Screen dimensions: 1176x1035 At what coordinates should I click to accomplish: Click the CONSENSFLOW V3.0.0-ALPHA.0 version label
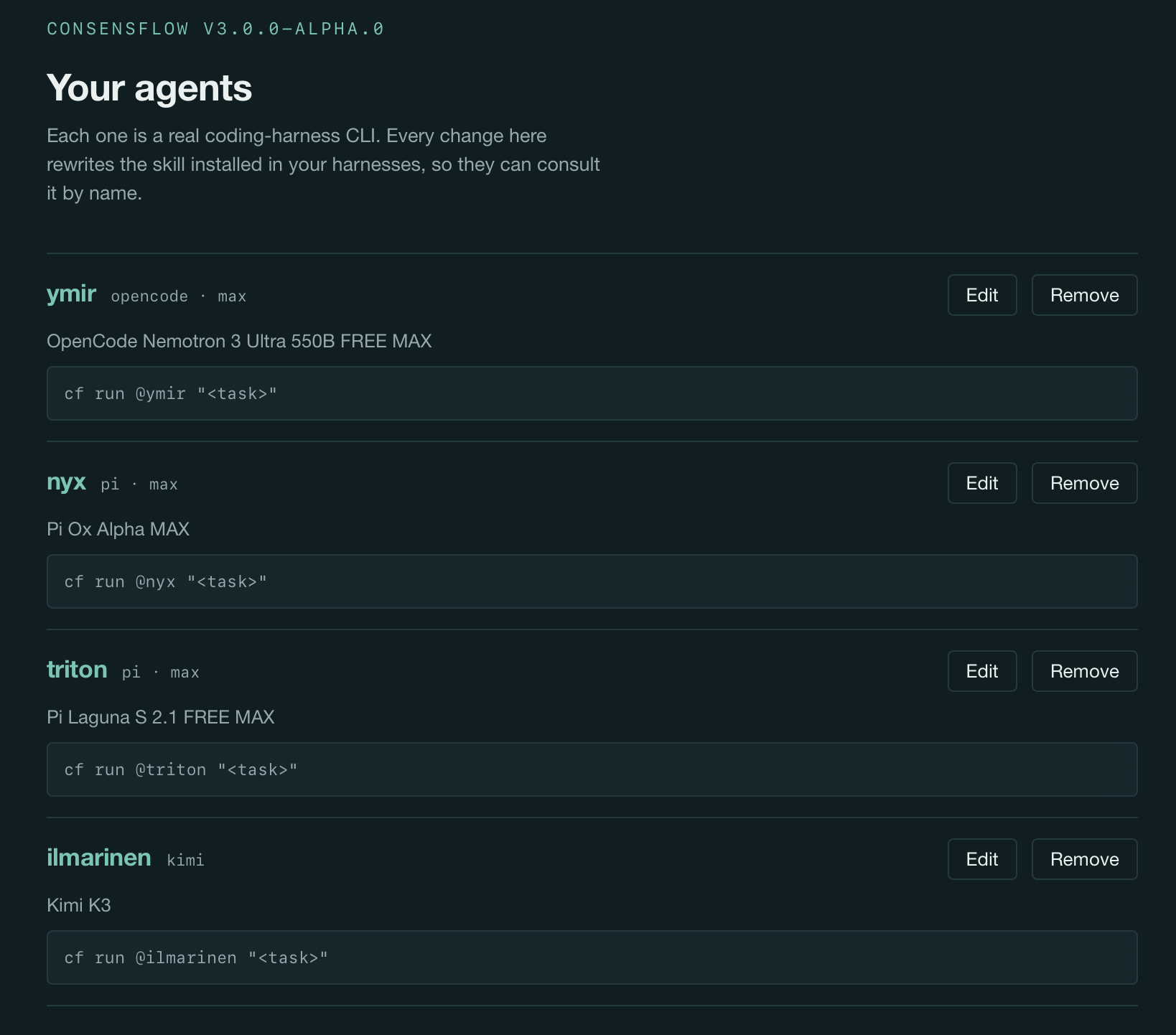coord(215,29)
